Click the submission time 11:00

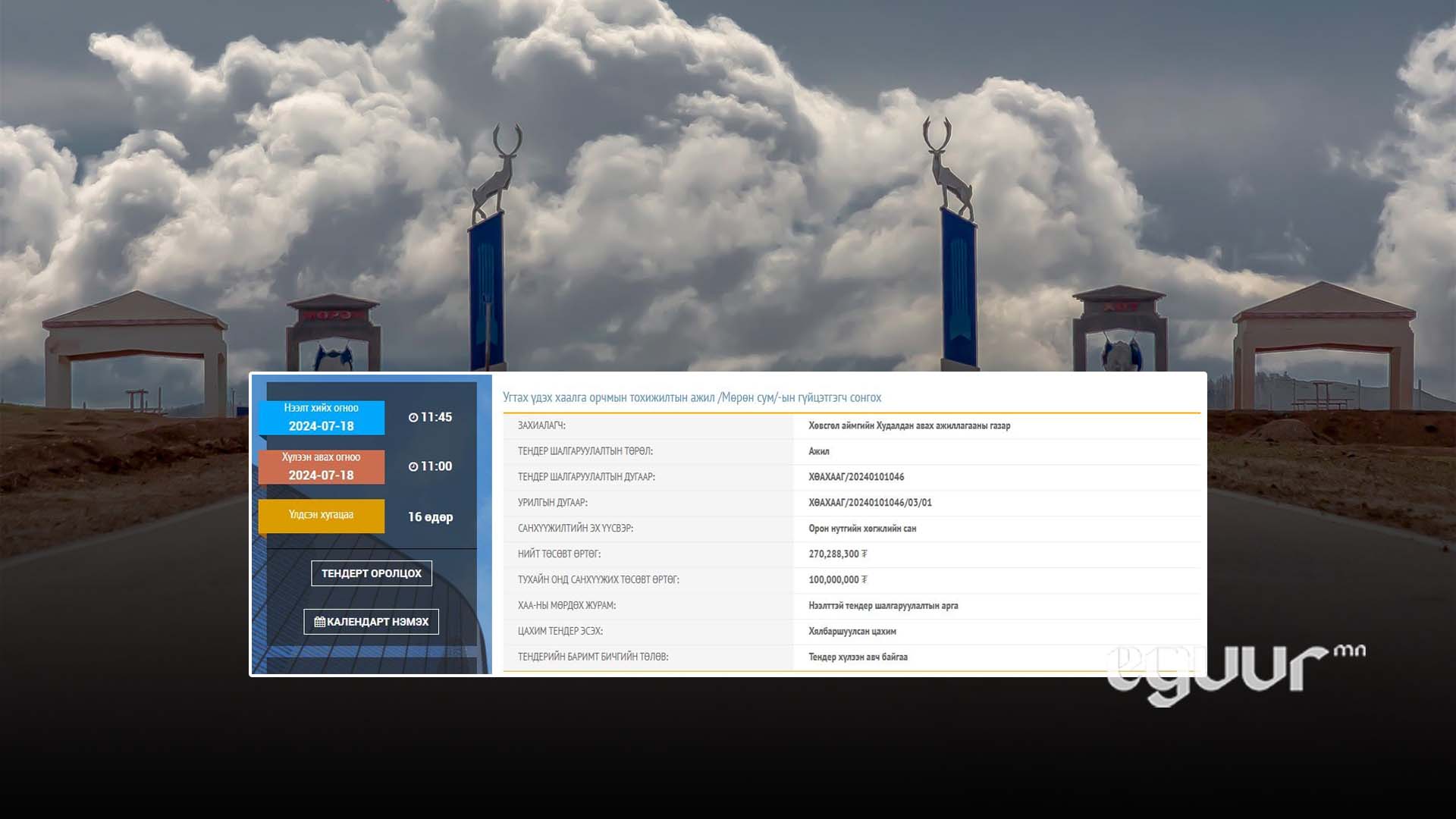click(x=436, y=467)
